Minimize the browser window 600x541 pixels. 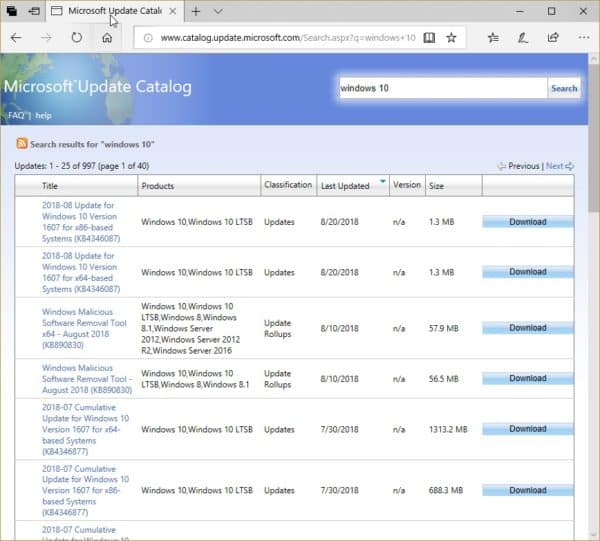coord(520,11)
